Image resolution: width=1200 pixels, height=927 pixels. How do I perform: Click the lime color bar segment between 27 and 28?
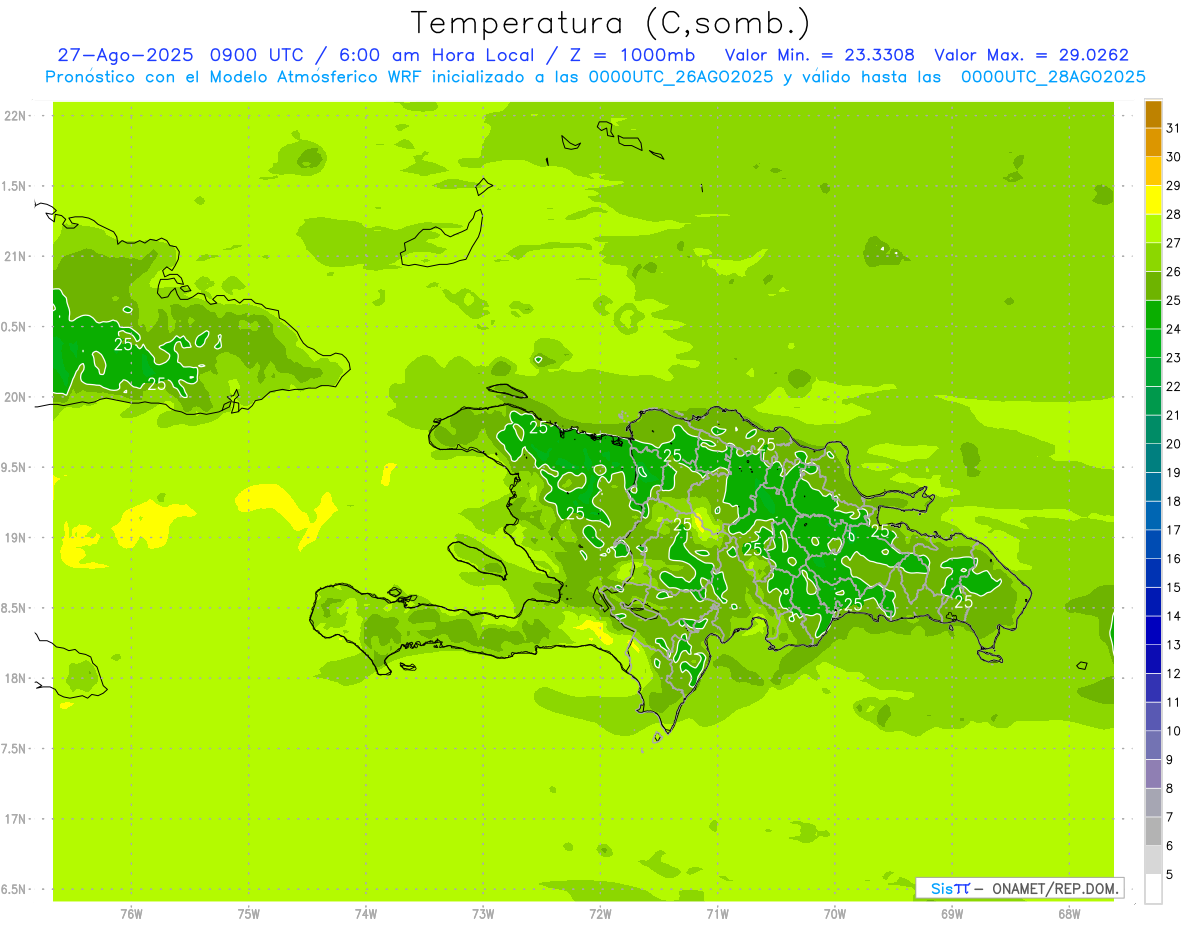[x=1153, y=229]
